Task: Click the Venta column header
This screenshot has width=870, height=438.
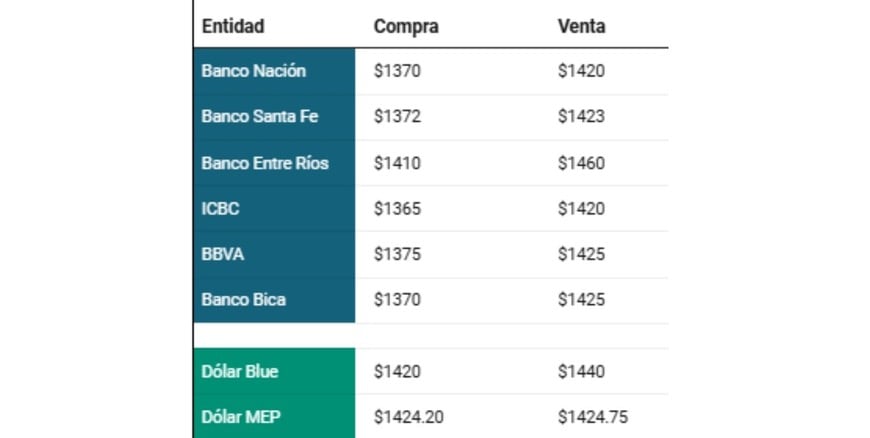Action: pyautogui.click(x=581, y=26)
